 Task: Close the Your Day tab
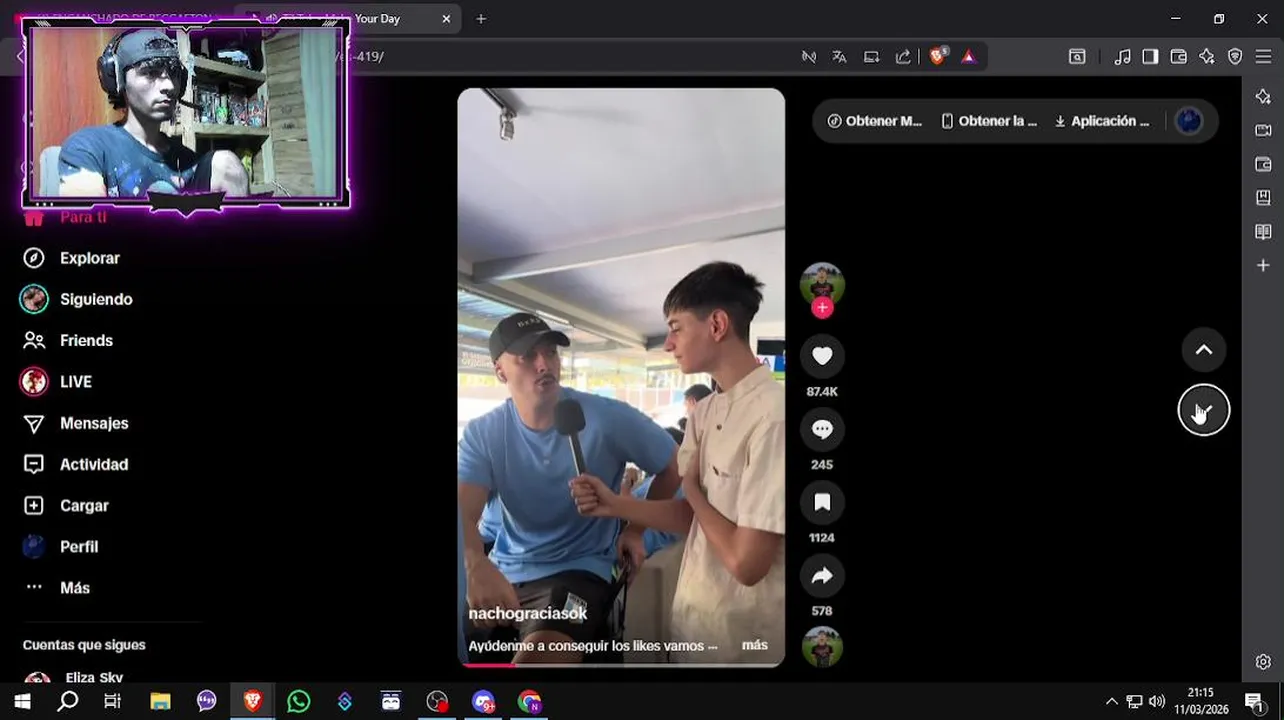(446, 19)
